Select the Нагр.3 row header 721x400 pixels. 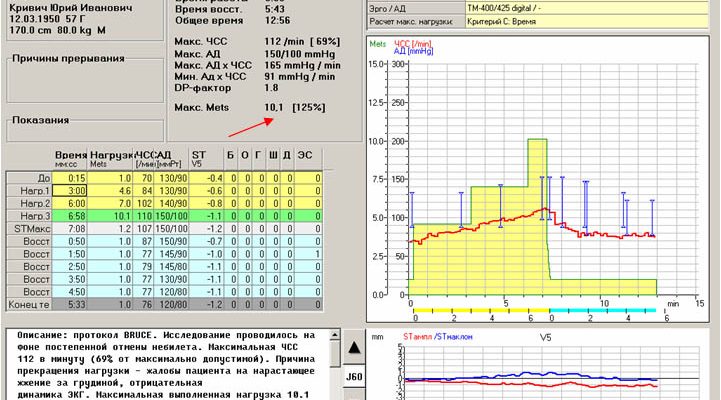(27, 215)
